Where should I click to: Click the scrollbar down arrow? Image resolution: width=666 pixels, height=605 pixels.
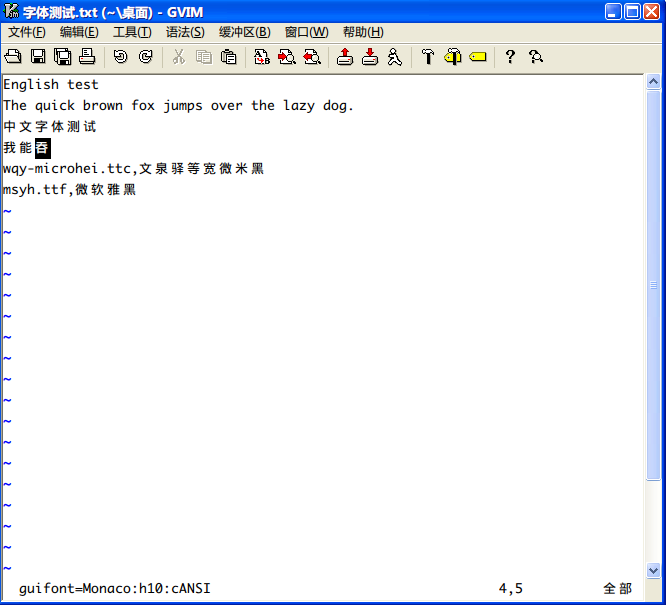(653, 570)
